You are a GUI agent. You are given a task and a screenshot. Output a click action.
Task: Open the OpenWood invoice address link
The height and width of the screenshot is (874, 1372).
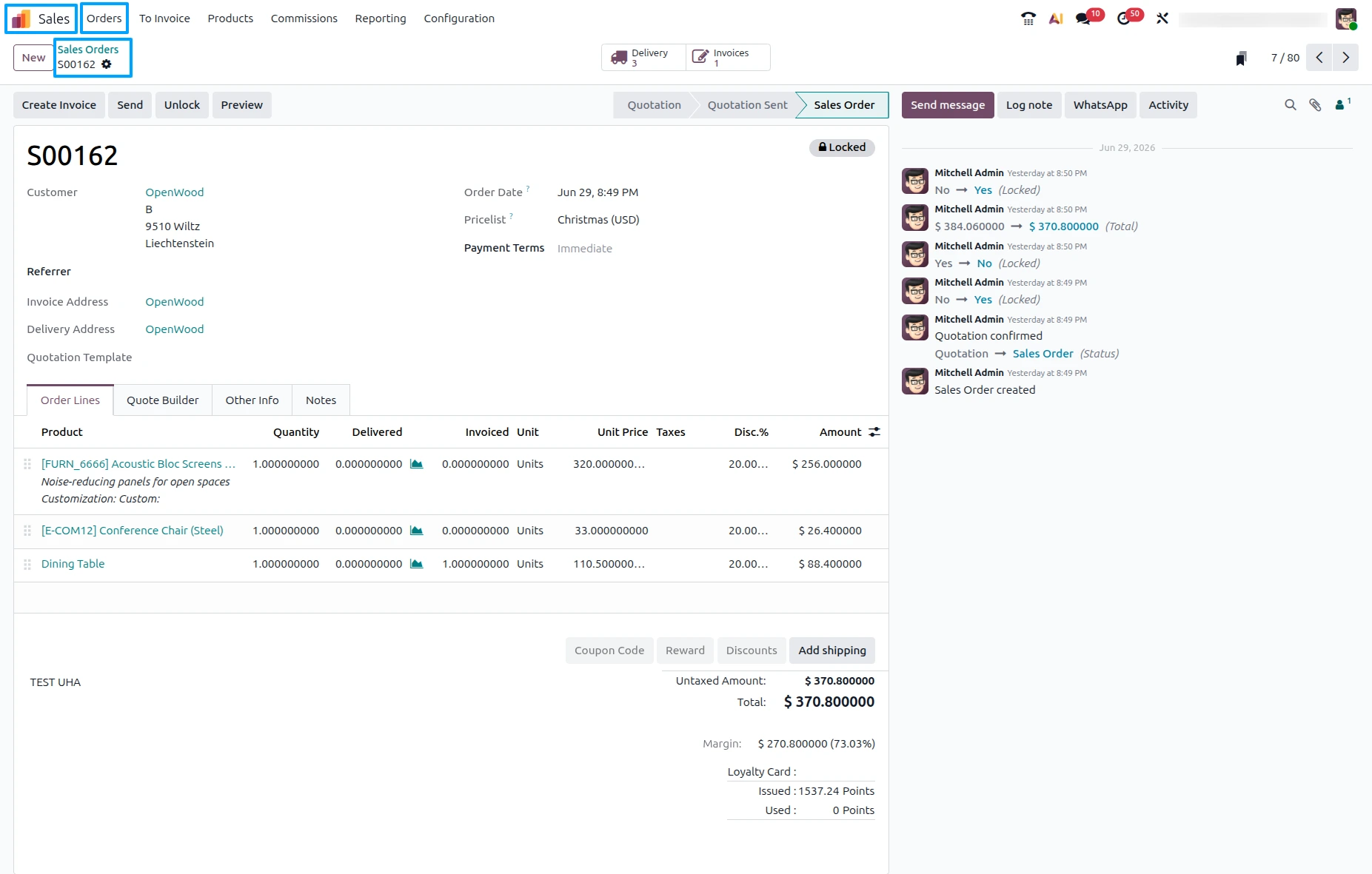[175, 302]
